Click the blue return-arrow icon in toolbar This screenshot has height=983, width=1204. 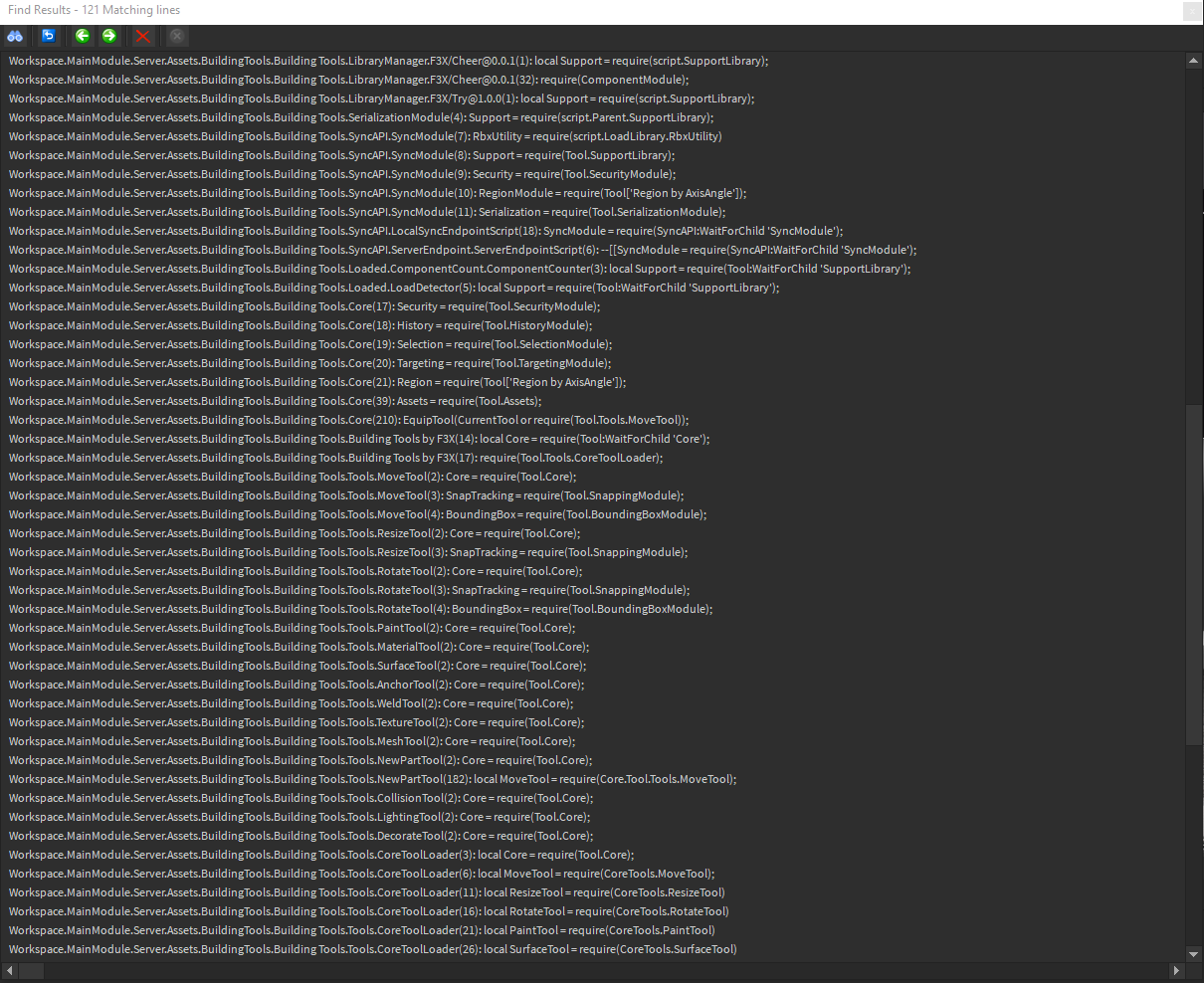(48, 36)
